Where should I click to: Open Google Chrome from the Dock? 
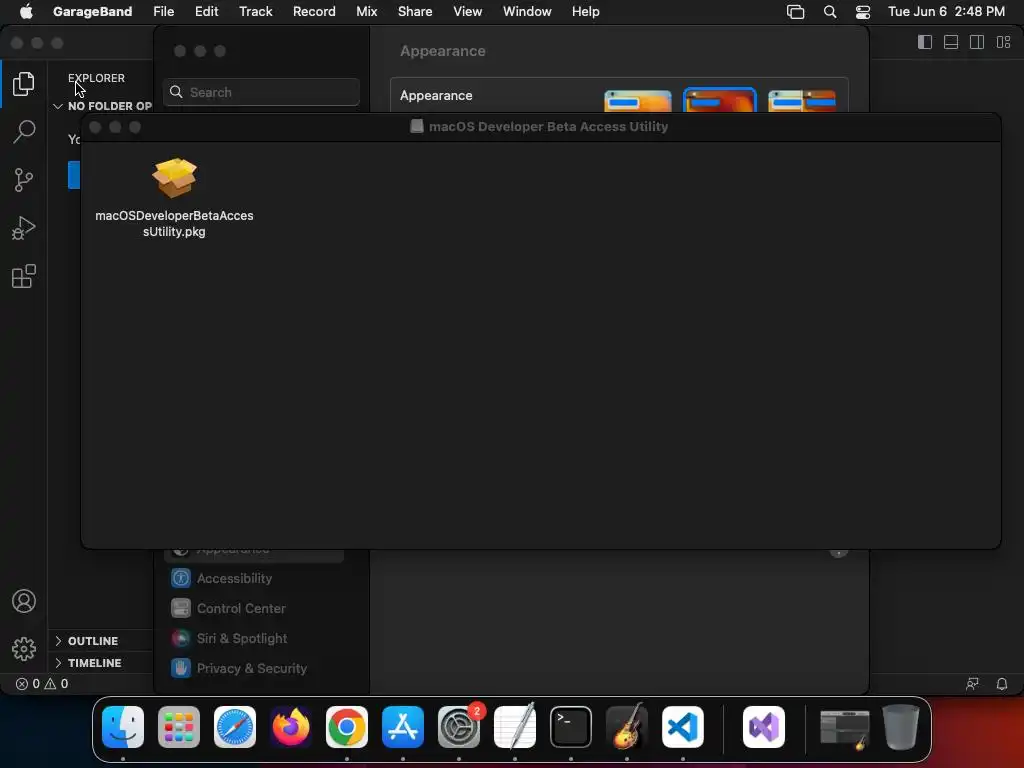click(347, 727)
